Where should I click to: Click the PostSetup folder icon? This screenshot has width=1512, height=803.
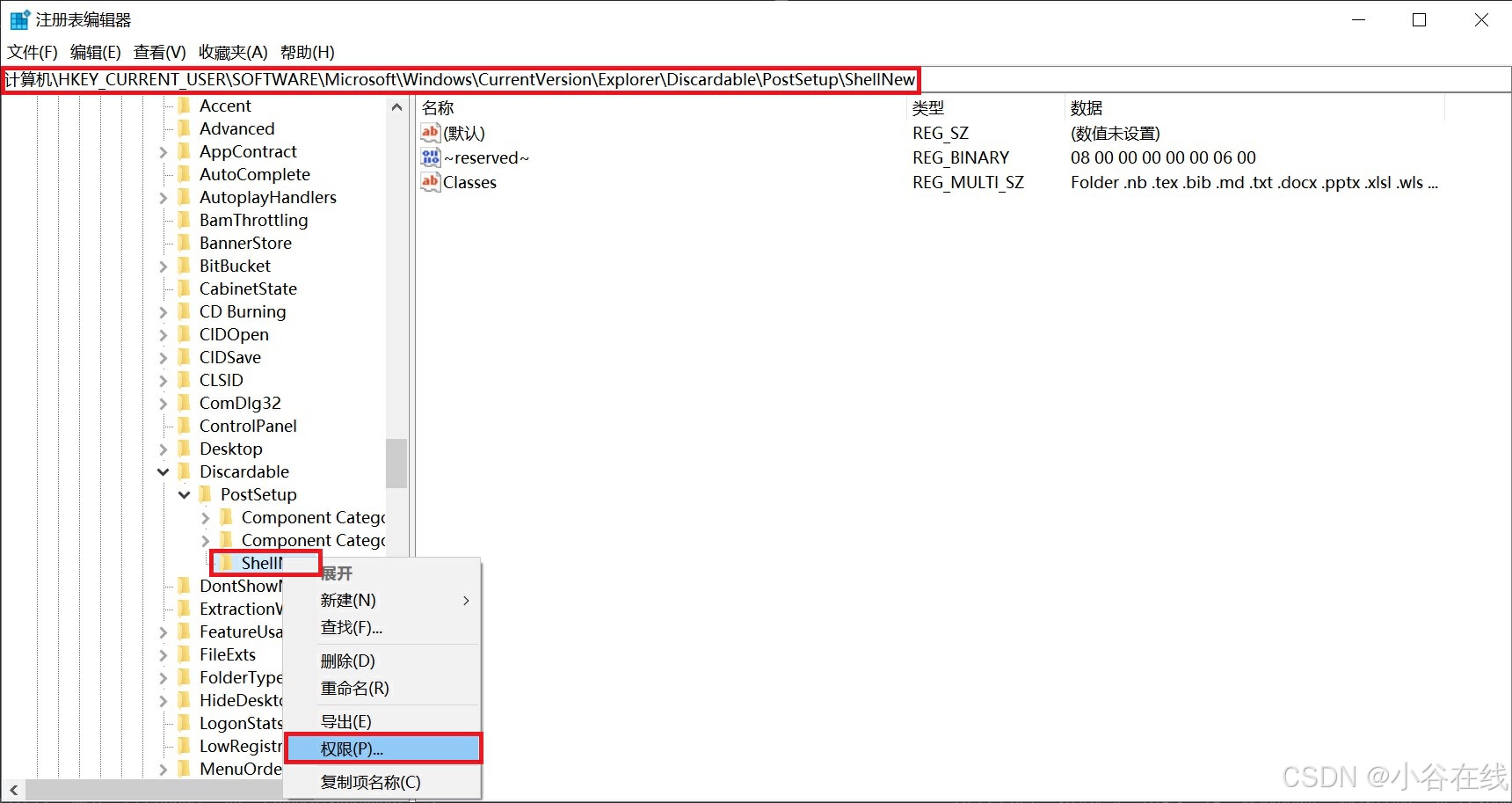[206, 494]
